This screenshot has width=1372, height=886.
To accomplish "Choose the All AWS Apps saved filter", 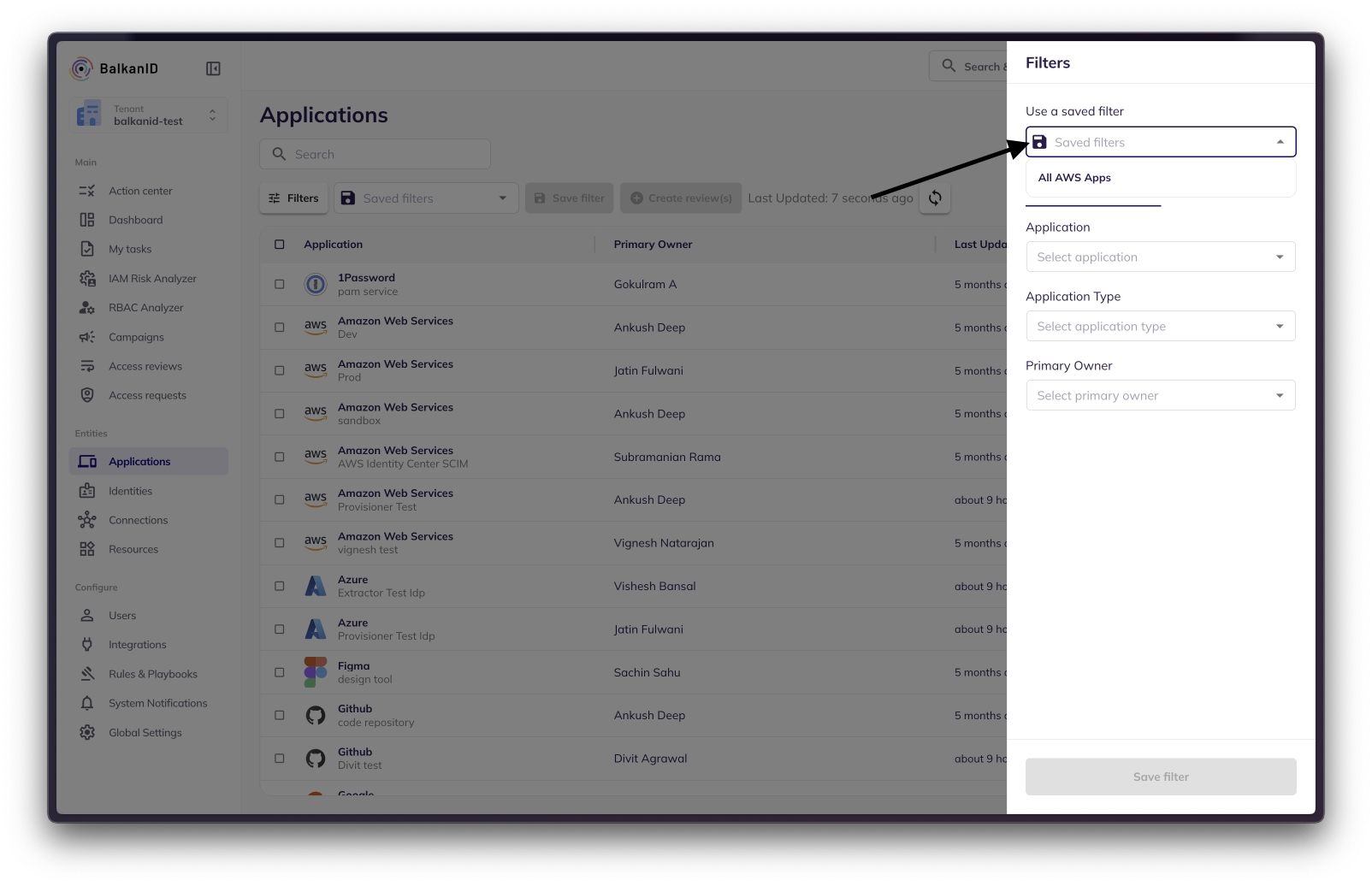I will [1074, 178].
